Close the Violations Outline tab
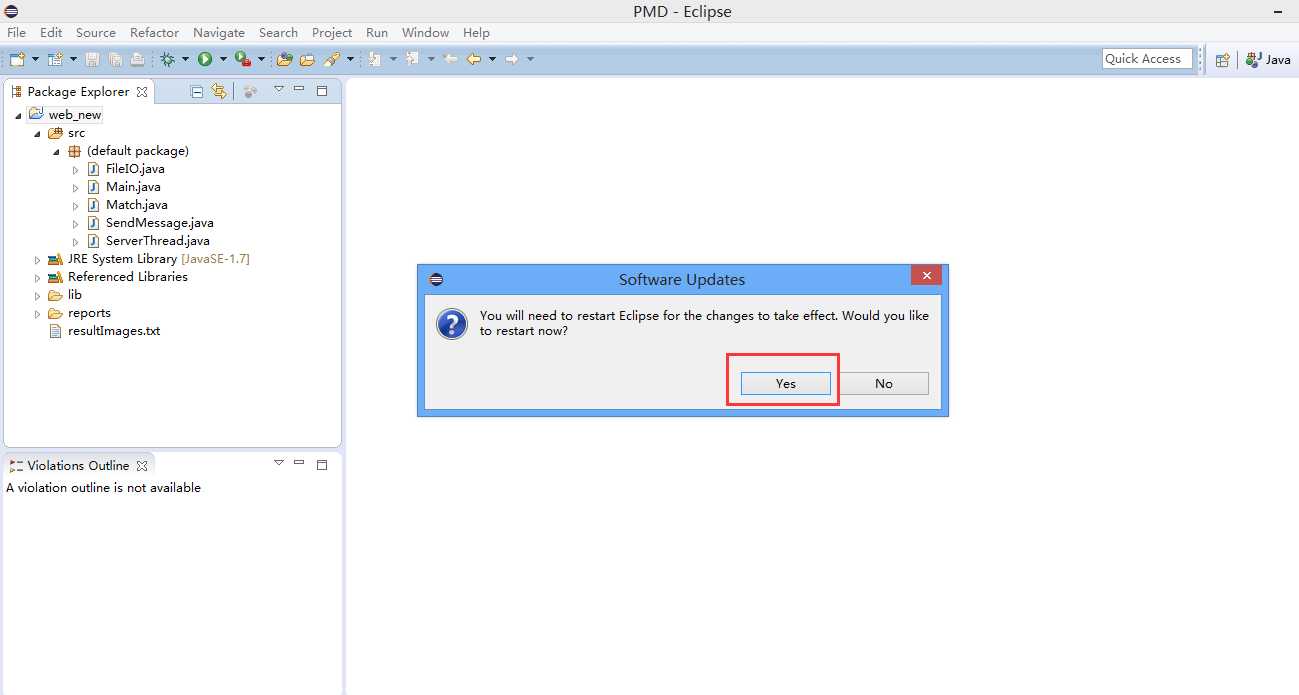 [142, 465]
